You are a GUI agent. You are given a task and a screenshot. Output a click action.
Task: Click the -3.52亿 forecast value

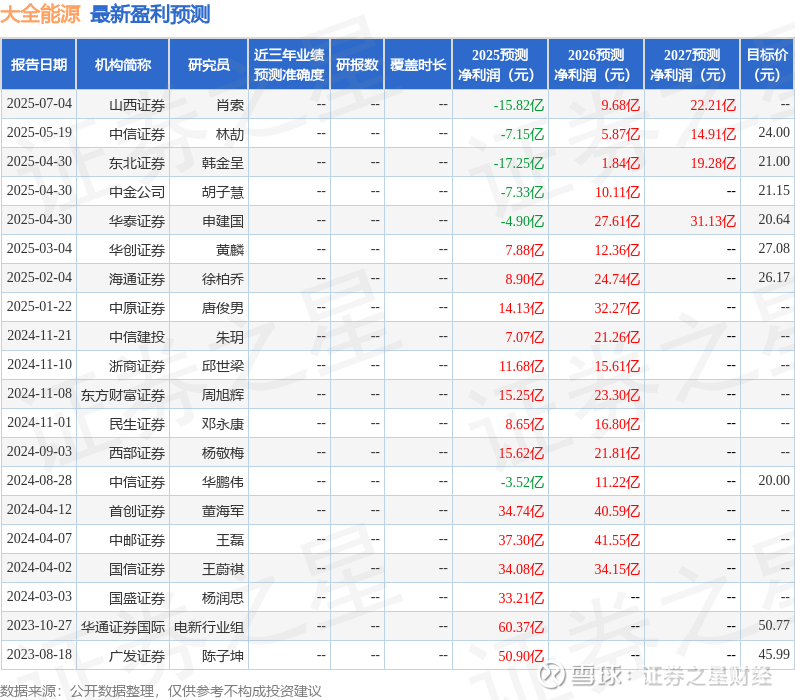pyautogui.click(x=522, y=482)
